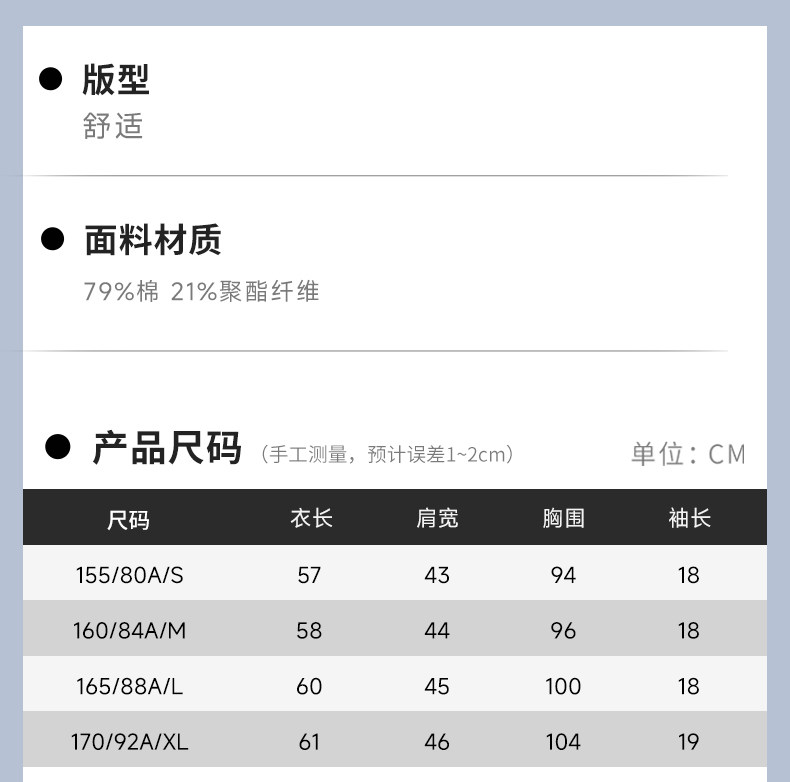
Task: Select the 版型 heading
Action: click(116, 80)
